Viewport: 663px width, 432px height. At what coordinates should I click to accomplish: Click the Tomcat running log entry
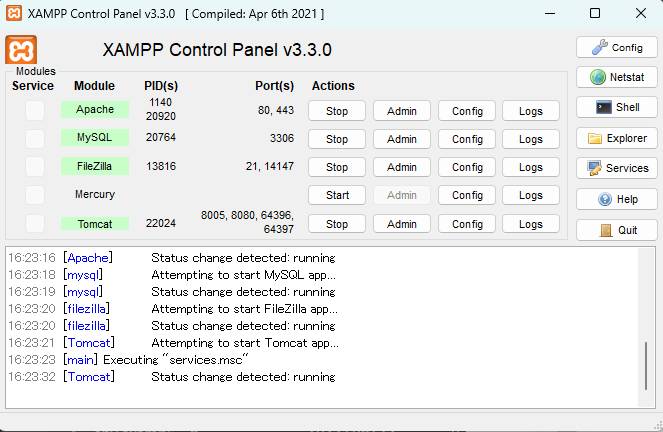click(243, 377)
